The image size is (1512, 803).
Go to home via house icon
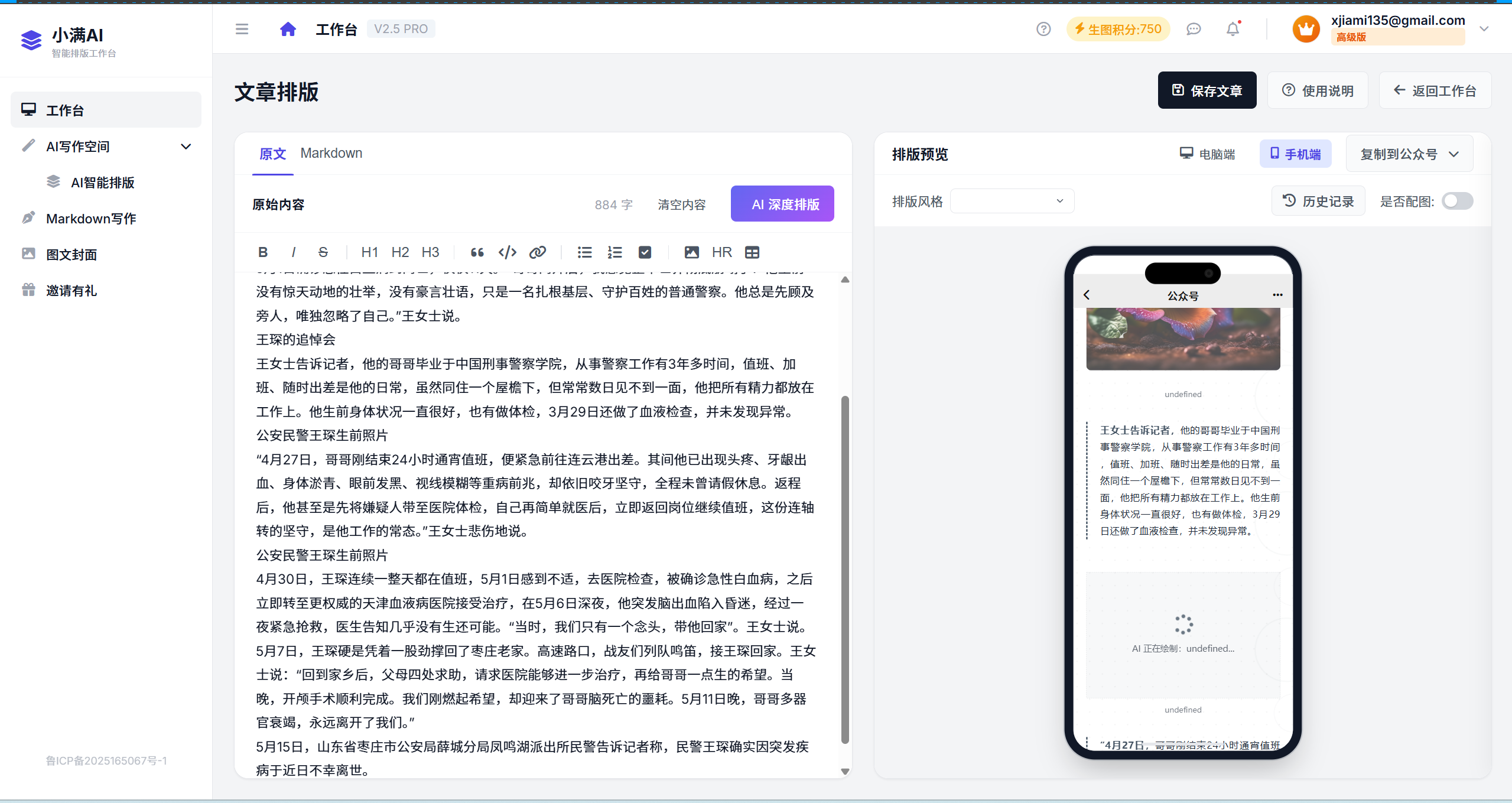(x=288, y=29)
